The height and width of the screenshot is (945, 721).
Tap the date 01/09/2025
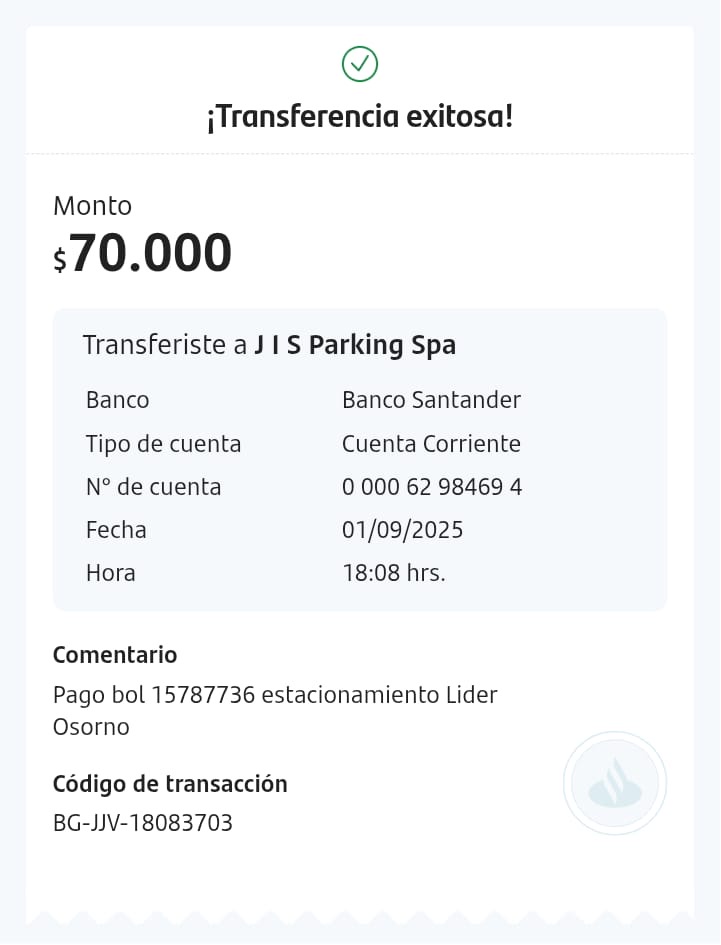click(x=402, y=530)
